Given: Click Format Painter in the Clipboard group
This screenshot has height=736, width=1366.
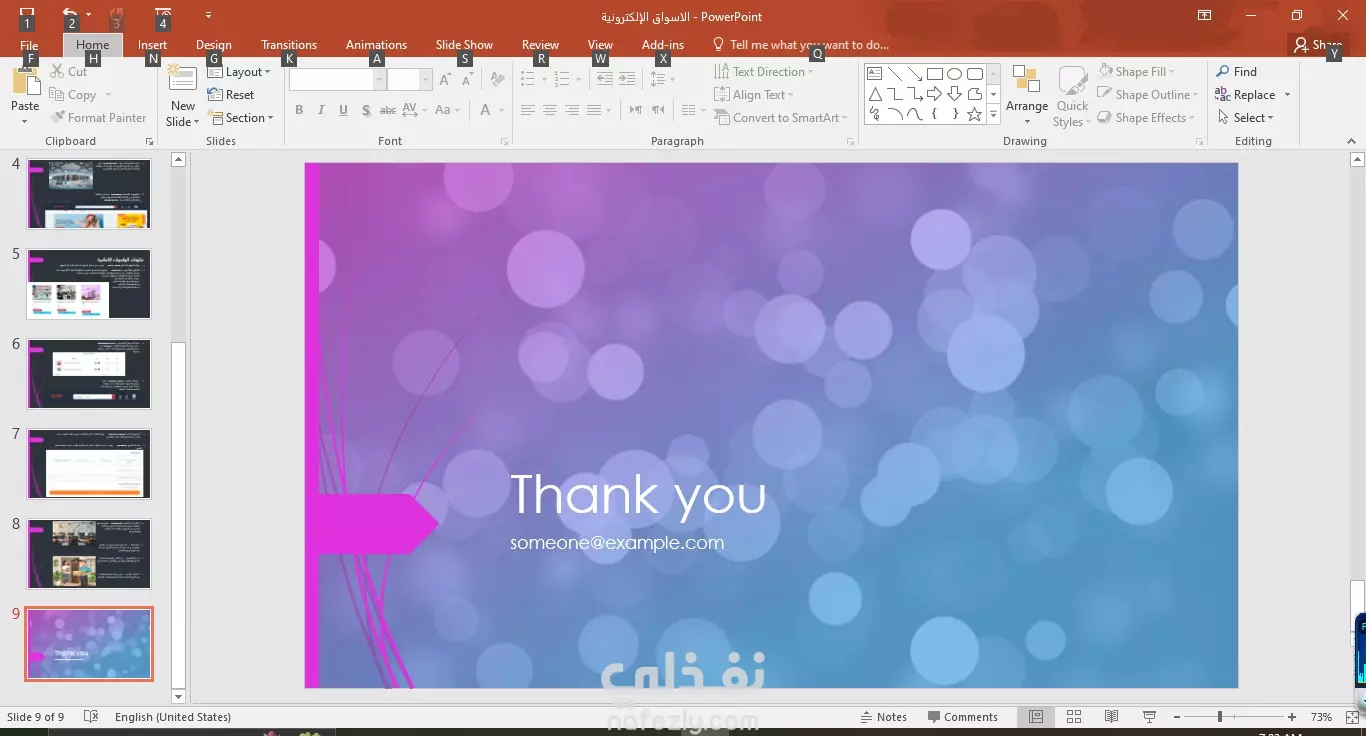Looking at the screenshot, I should (98, 118).
